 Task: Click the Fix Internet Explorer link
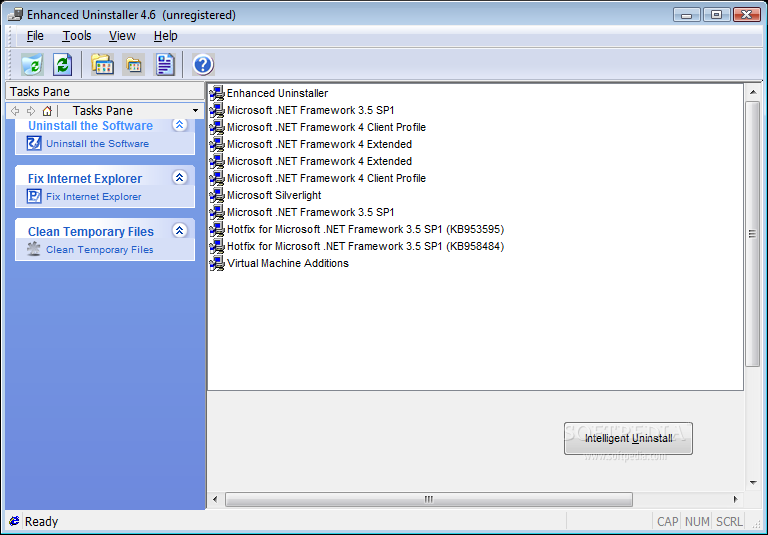pos(94,196)
